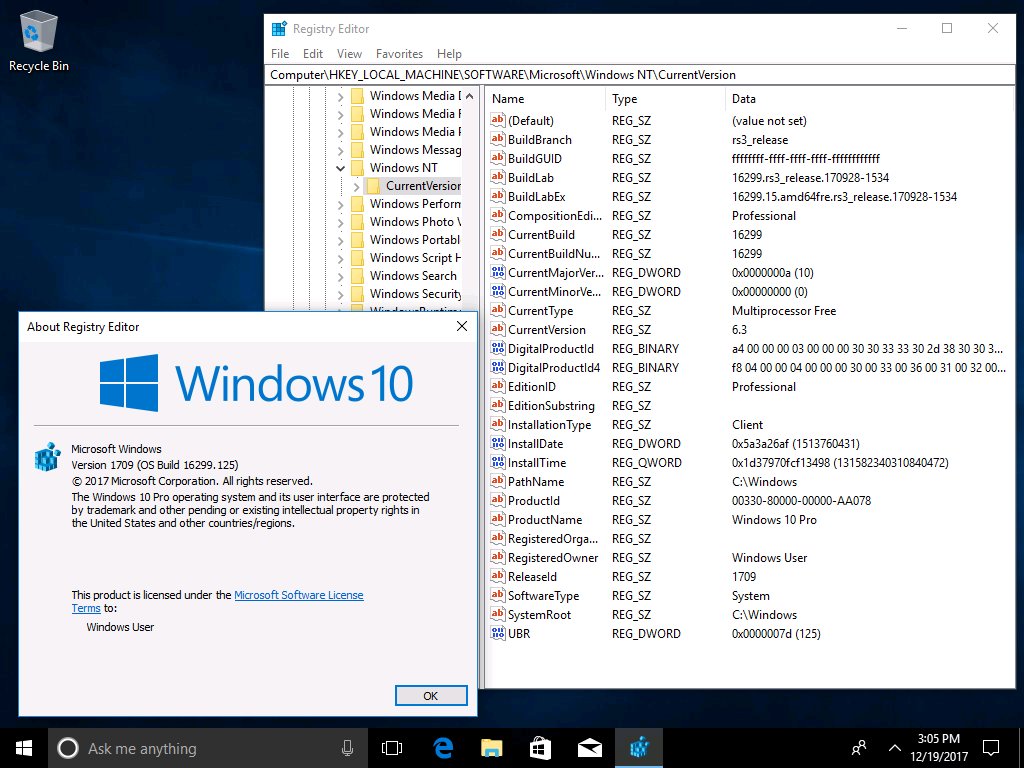
Task: Click the Cortana microphone icon
Action: click(347, 748)
